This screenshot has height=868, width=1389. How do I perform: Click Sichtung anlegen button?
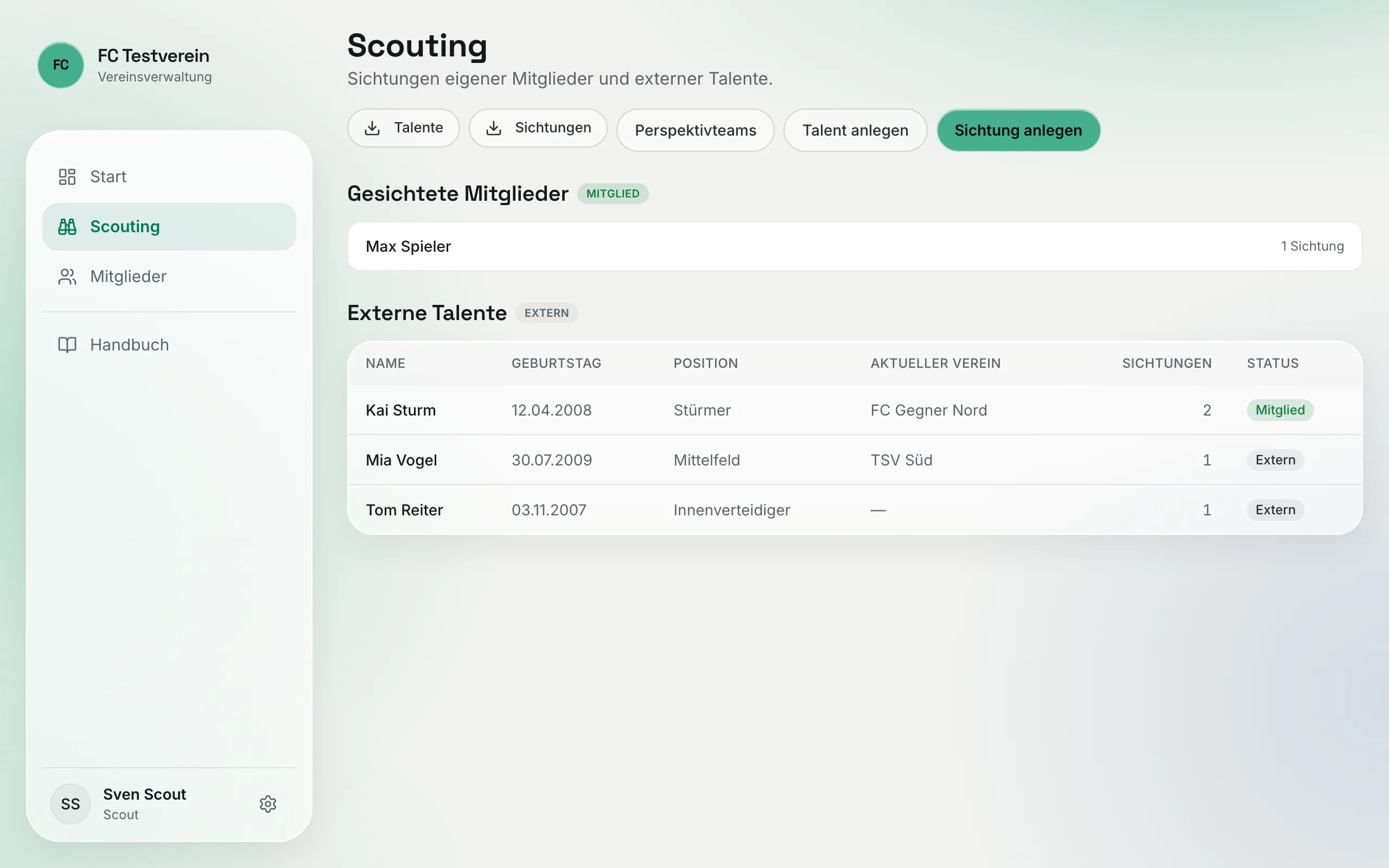point(1018,130)
